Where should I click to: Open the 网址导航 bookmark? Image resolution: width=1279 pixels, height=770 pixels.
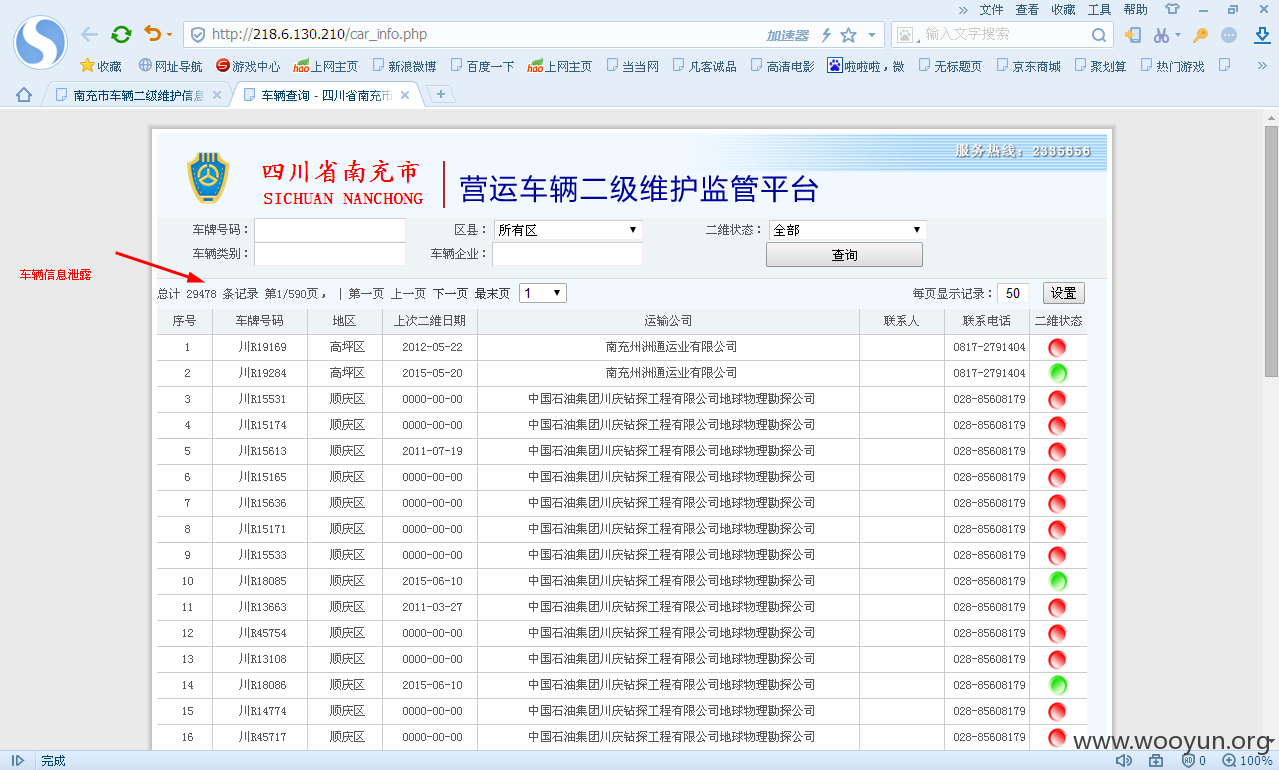170,66
